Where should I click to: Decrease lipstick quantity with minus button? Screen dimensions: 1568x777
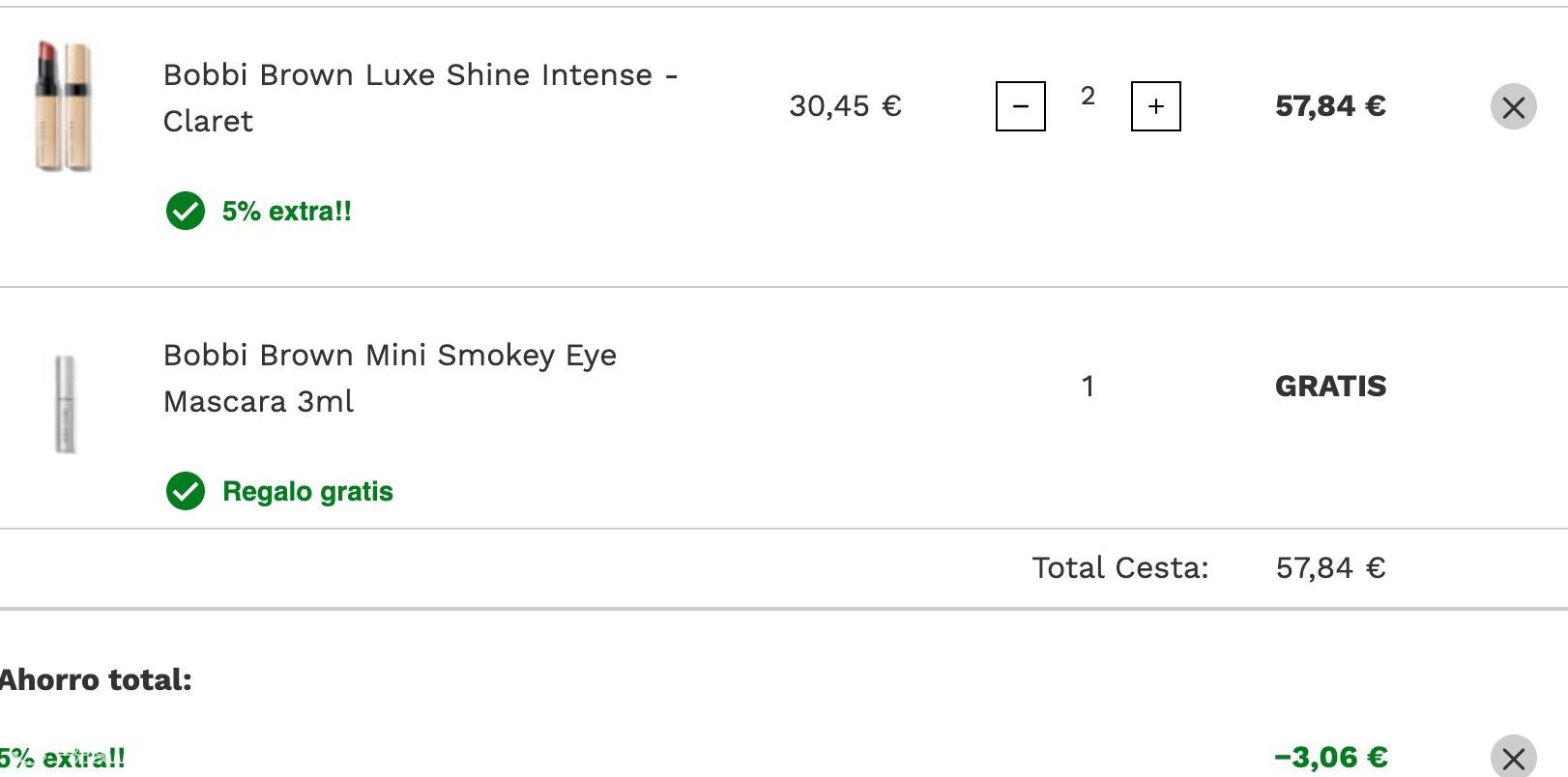(x=1020, y=106)
